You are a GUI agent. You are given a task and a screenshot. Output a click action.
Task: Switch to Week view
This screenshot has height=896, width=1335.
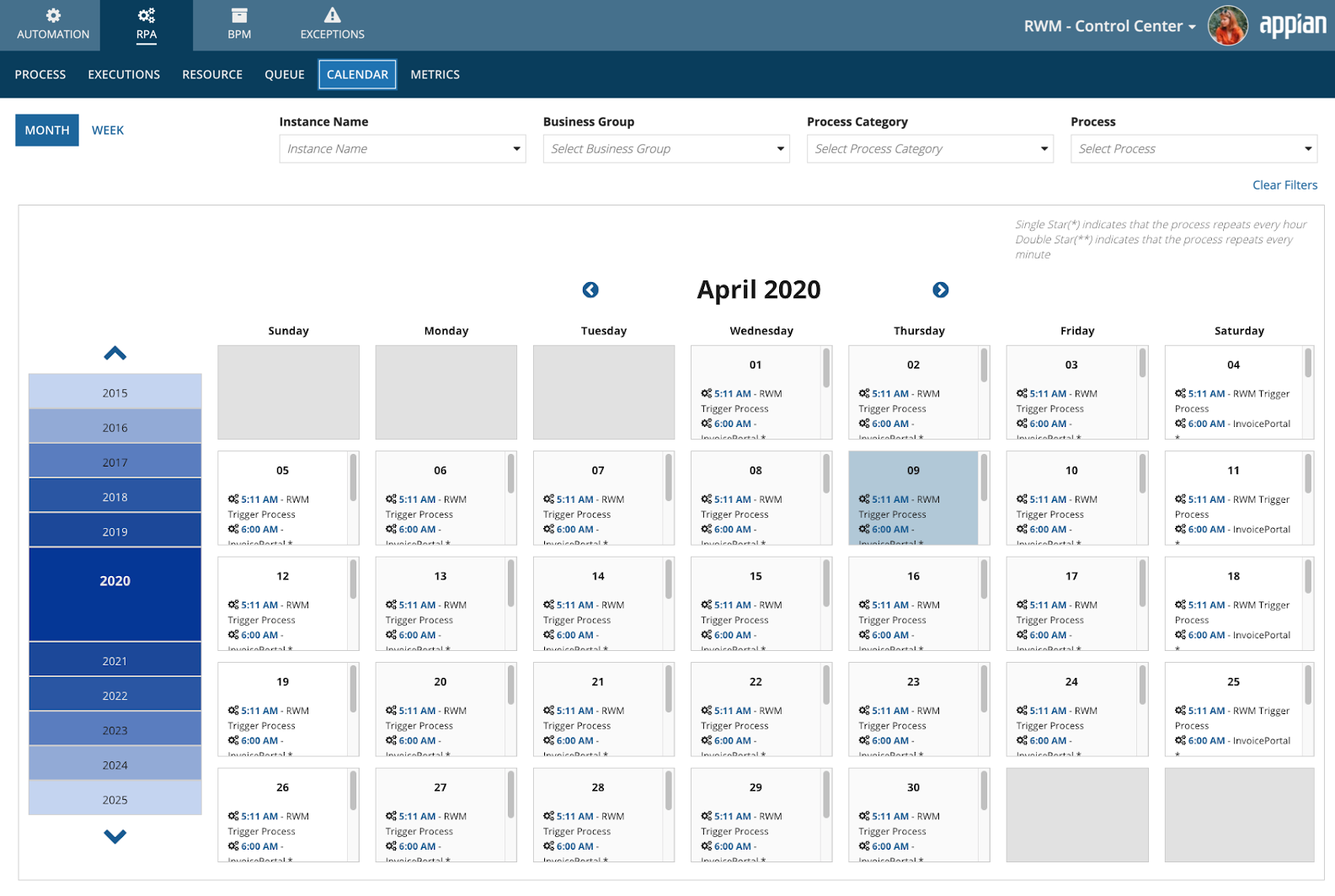[x=108, y=130]
